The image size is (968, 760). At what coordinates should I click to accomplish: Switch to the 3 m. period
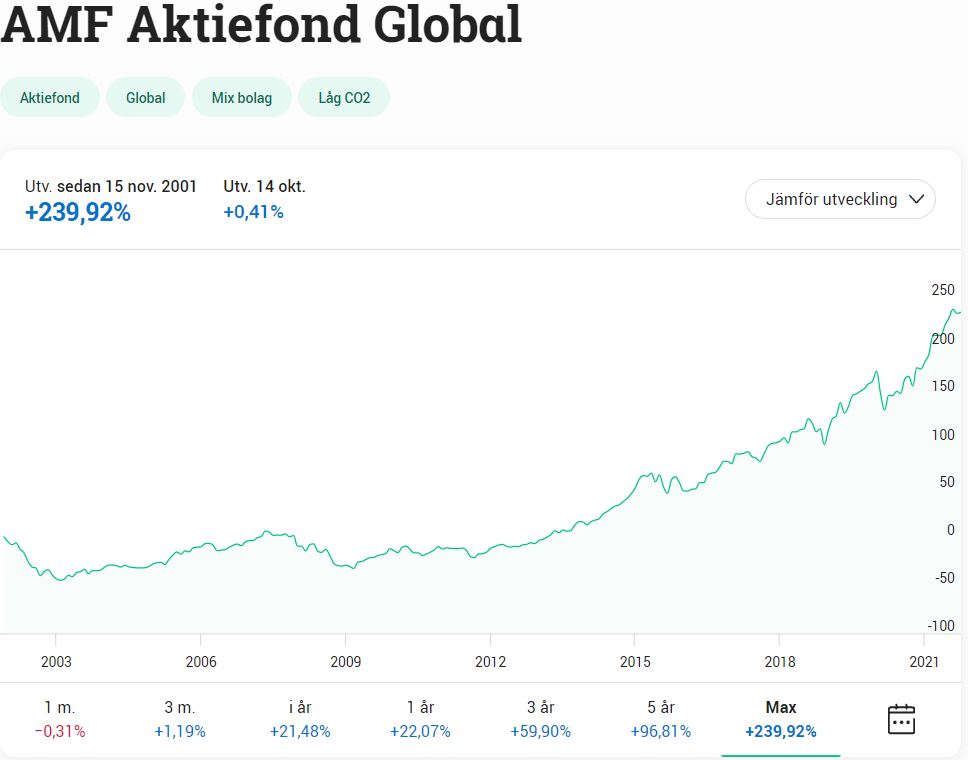tap(180, 719)
